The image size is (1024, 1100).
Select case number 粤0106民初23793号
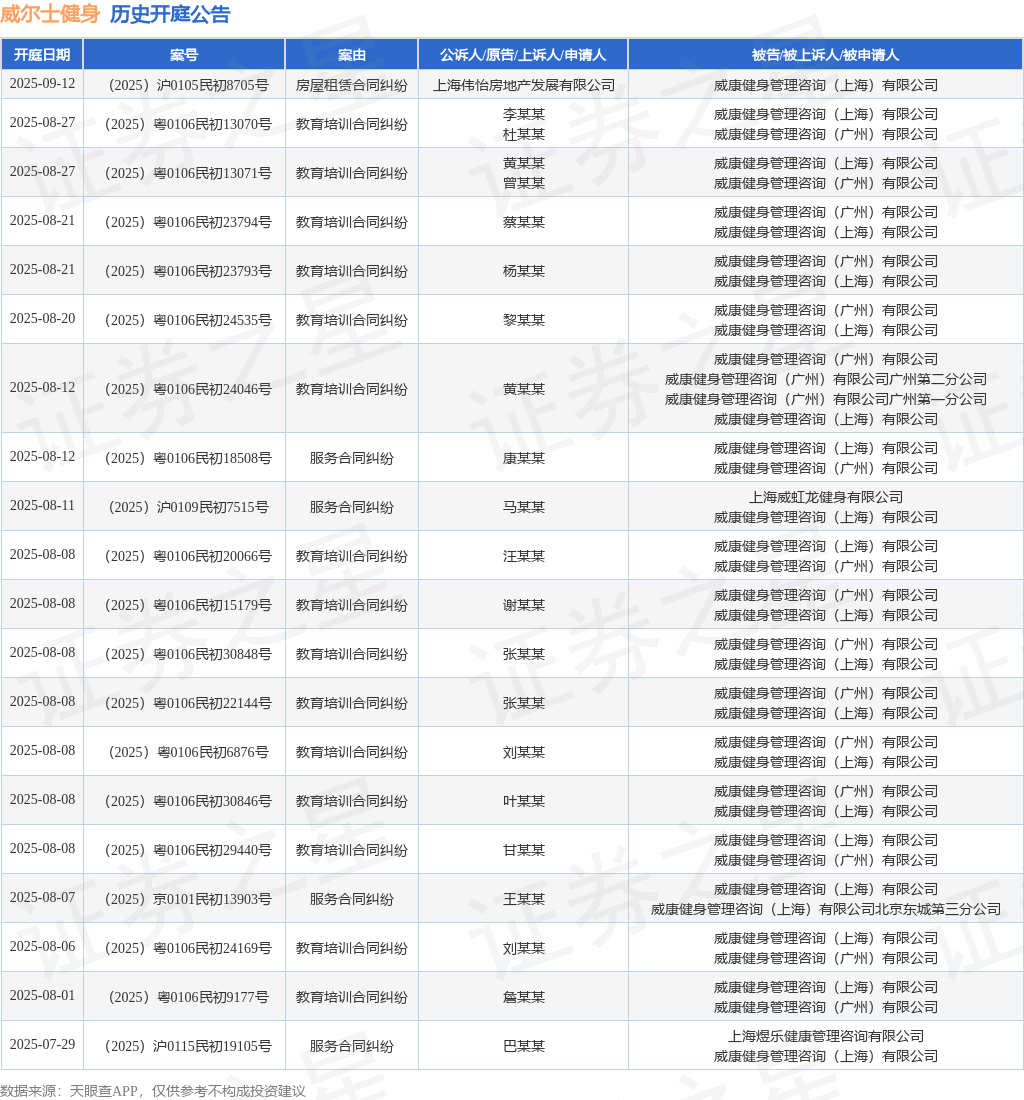click(x=188, y=272)
